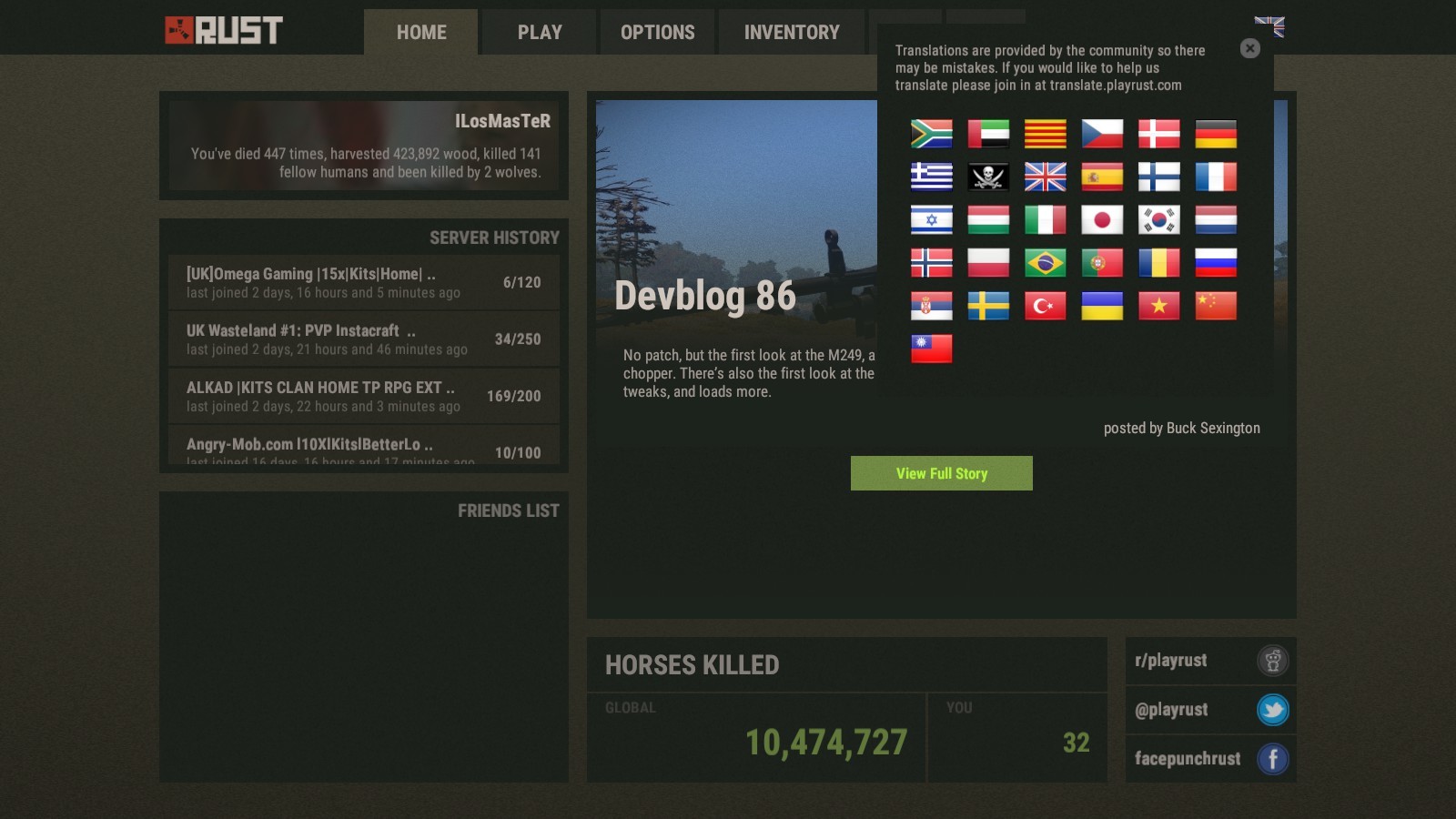Pick the Romanian flag language
This screenshot has width=1456, height=819.
click(x=1159, y=262)
